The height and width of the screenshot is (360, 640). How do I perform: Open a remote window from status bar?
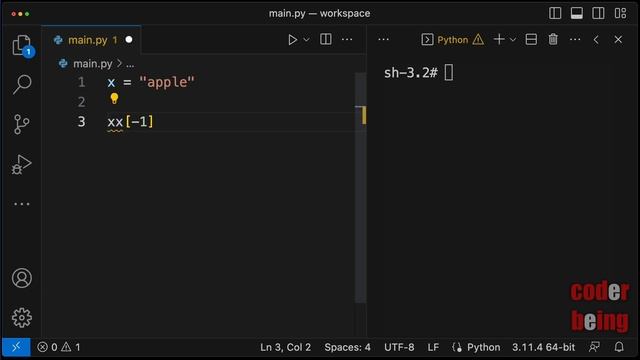16,347
